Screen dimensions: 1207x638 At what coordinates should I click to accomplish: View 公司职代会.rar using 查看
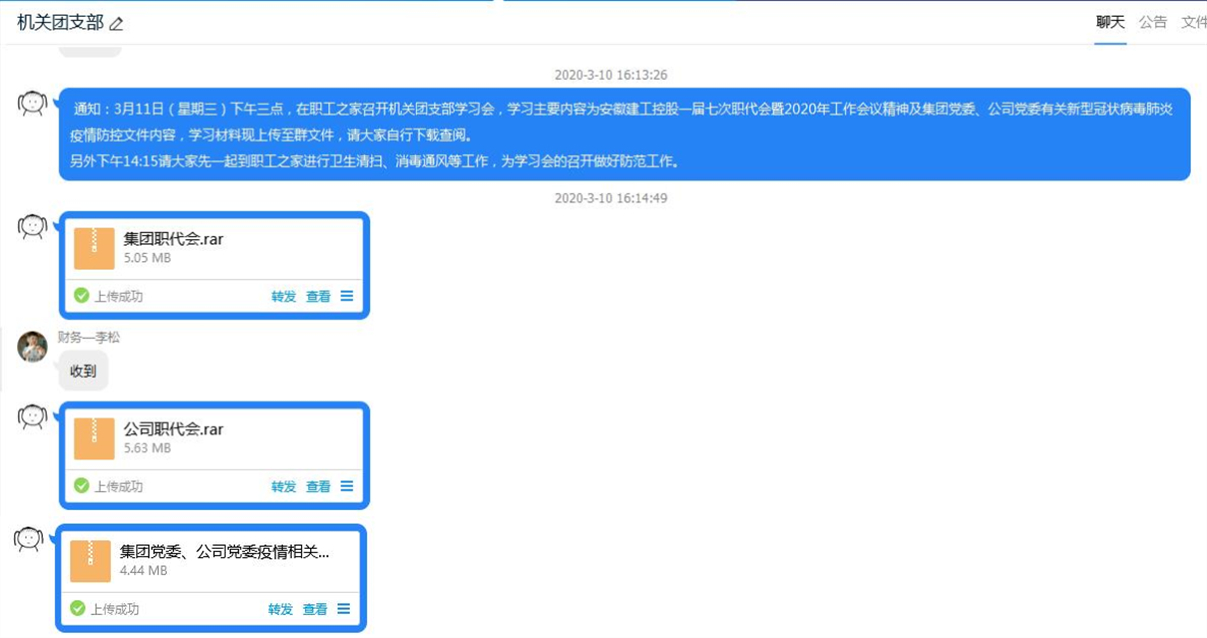tap(318, 486)
